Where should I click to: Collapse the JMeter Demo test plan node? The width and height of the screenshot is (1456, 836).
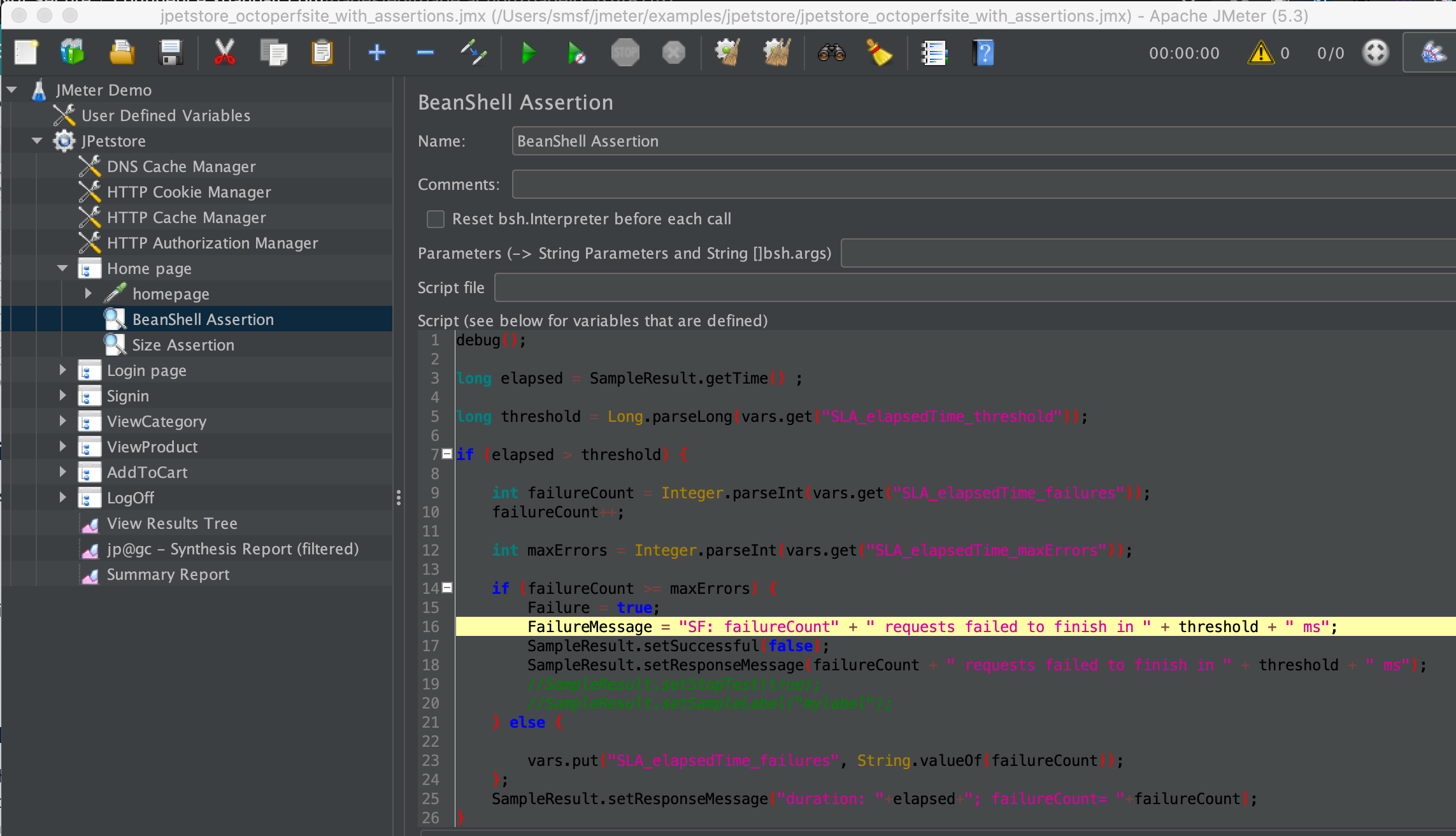(12, 90)
